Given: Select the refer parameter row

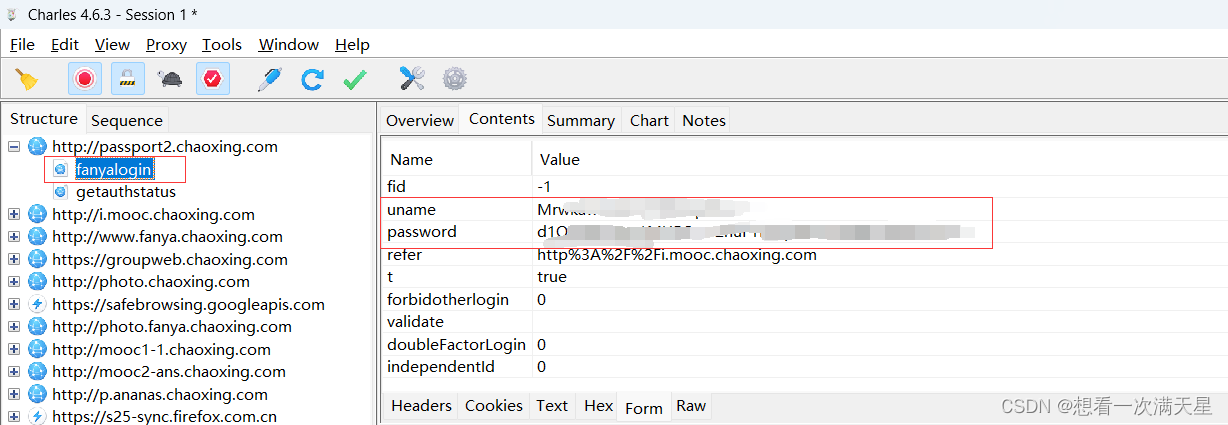Looking at the screenshot, I should 804,254.
